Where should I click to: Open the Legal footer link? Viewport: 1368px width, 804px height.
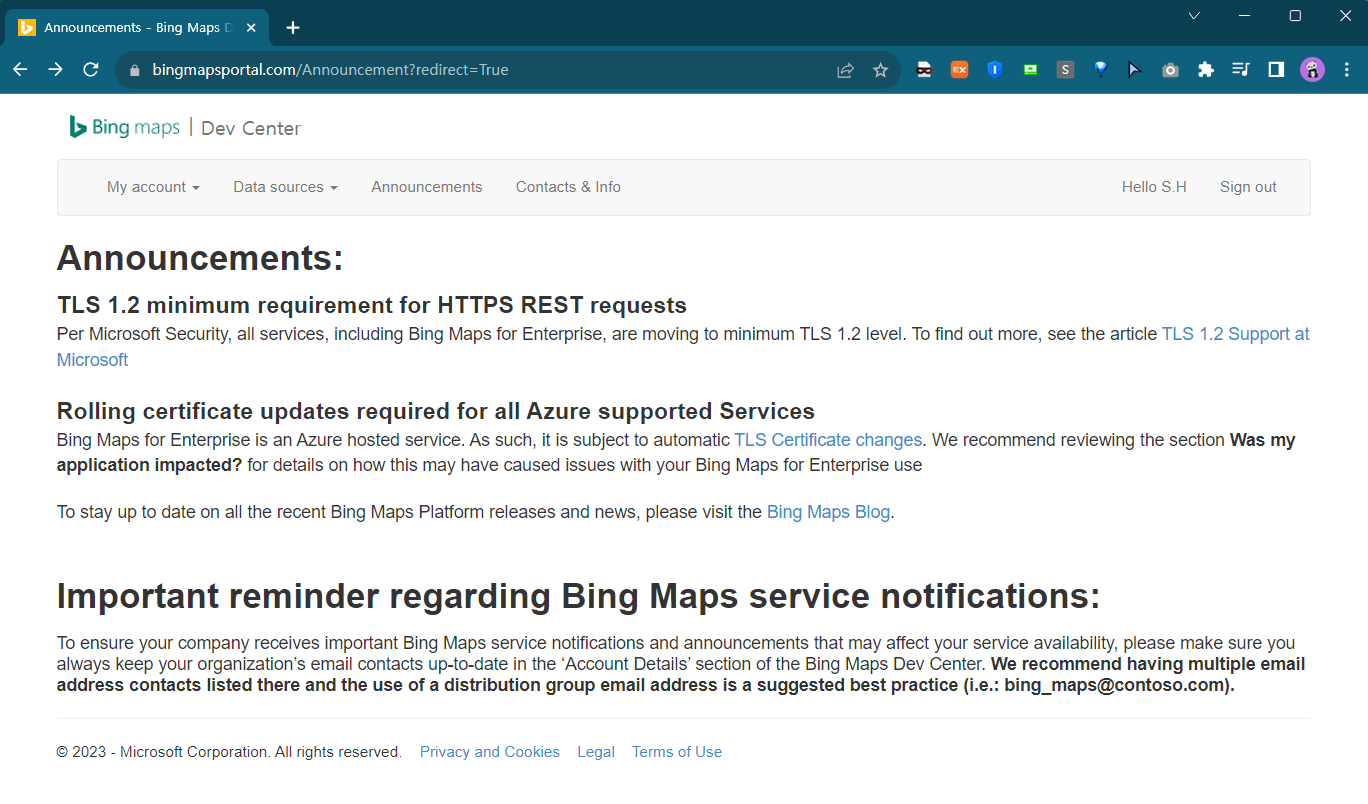pos(596,752)
